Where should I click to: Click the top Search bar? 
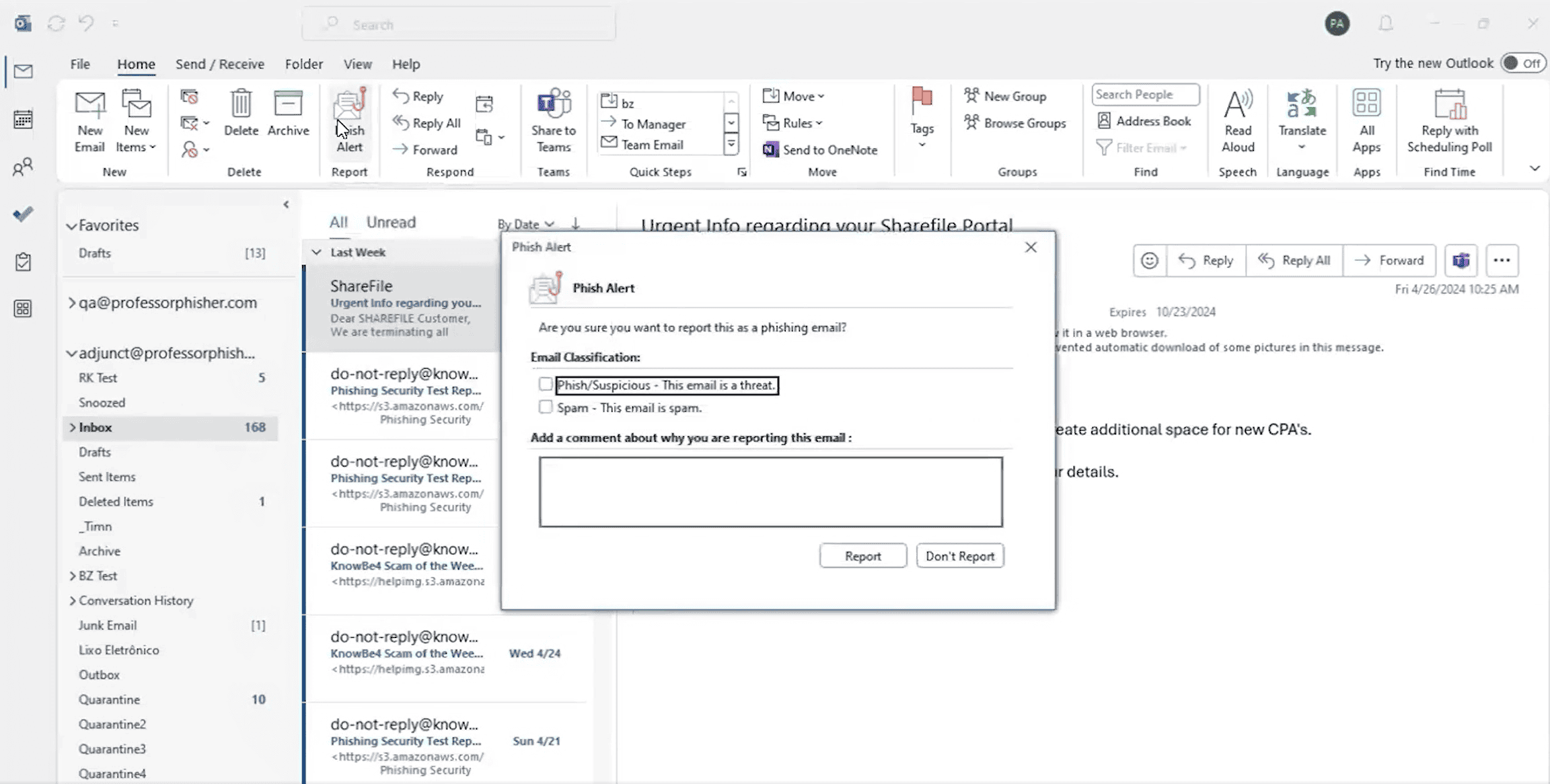459,24
